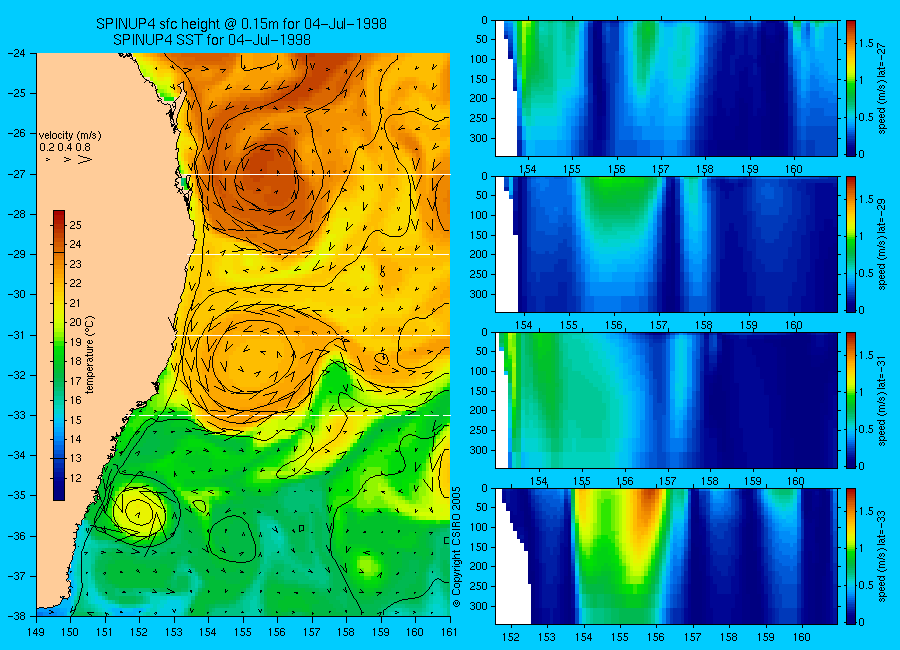The height and width of the screenshot is (650, 900).
Task: Click the closed height contour loop near latitude -36.5
Action: 232,539
